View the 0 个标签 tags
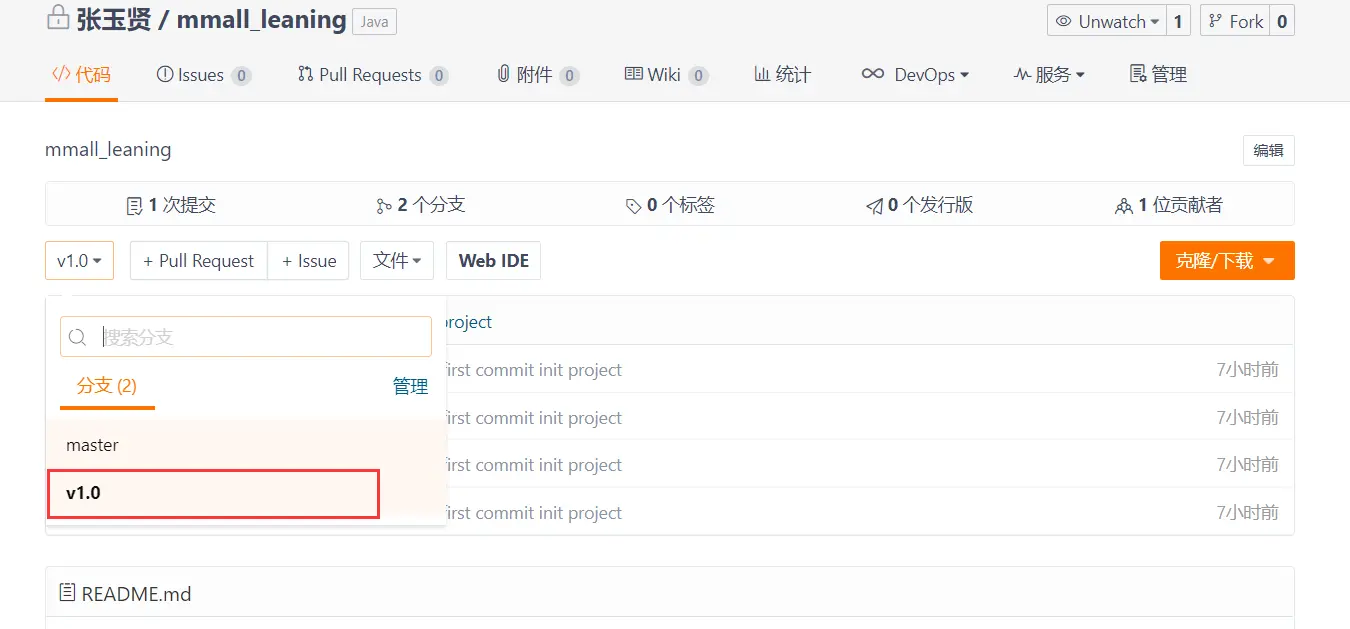Viewport: 1350px width, 629px height. pyautogui.click(x=670, y=205)
